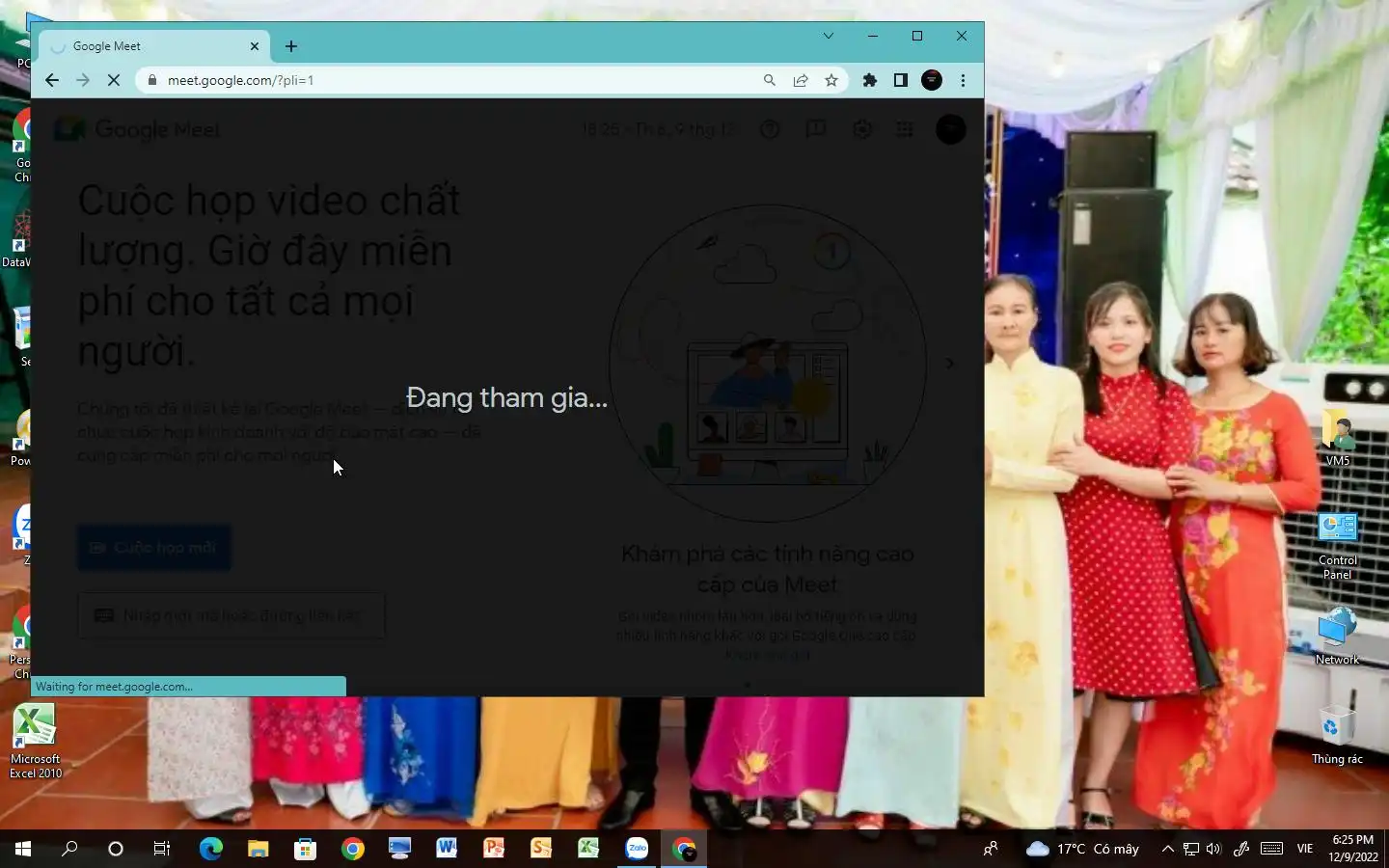This screenshot has height=868, width=1389.
Task: Stop loading the page with the X button
Action: 114,80
